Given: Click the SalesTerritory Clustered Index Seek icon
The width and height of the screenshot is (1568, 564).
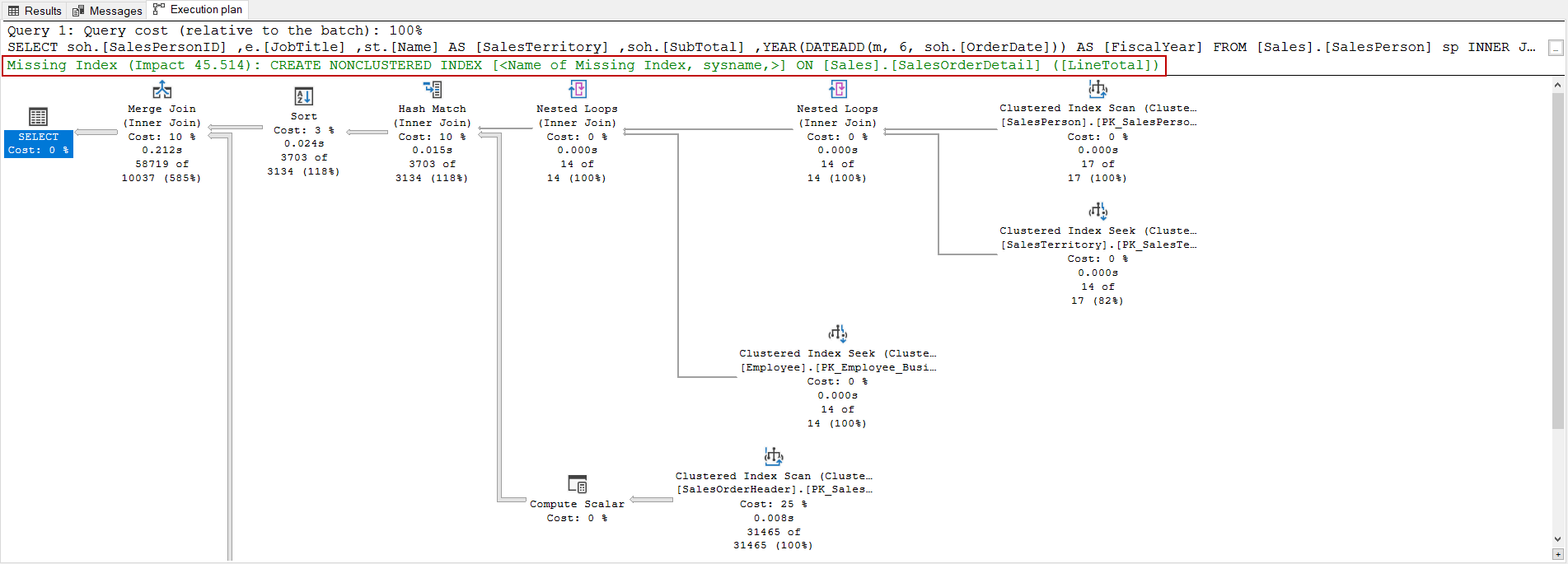Looking at the screenshot, I should (x=1098, y=212).
